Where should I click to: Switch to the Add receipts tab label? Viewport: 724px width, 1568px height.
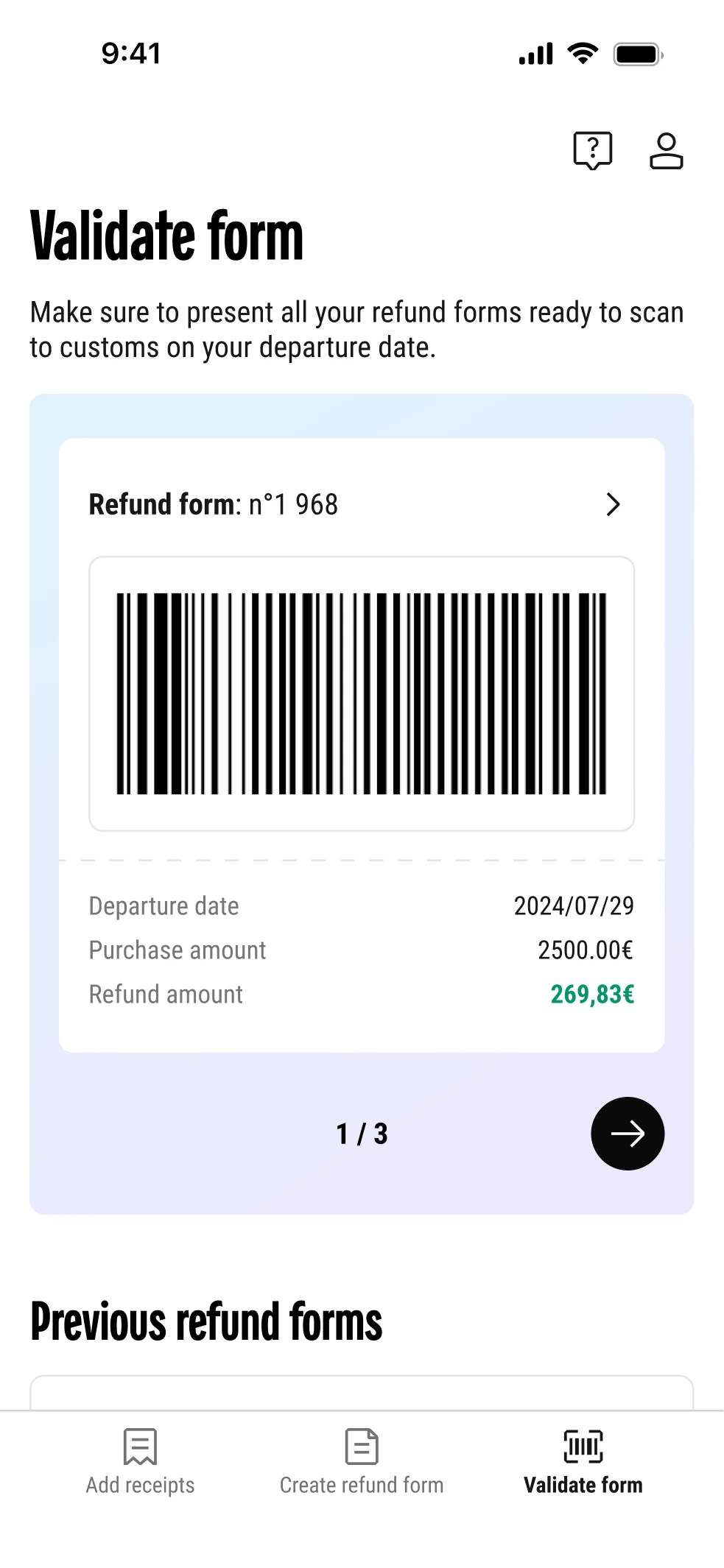(140, 1485)
